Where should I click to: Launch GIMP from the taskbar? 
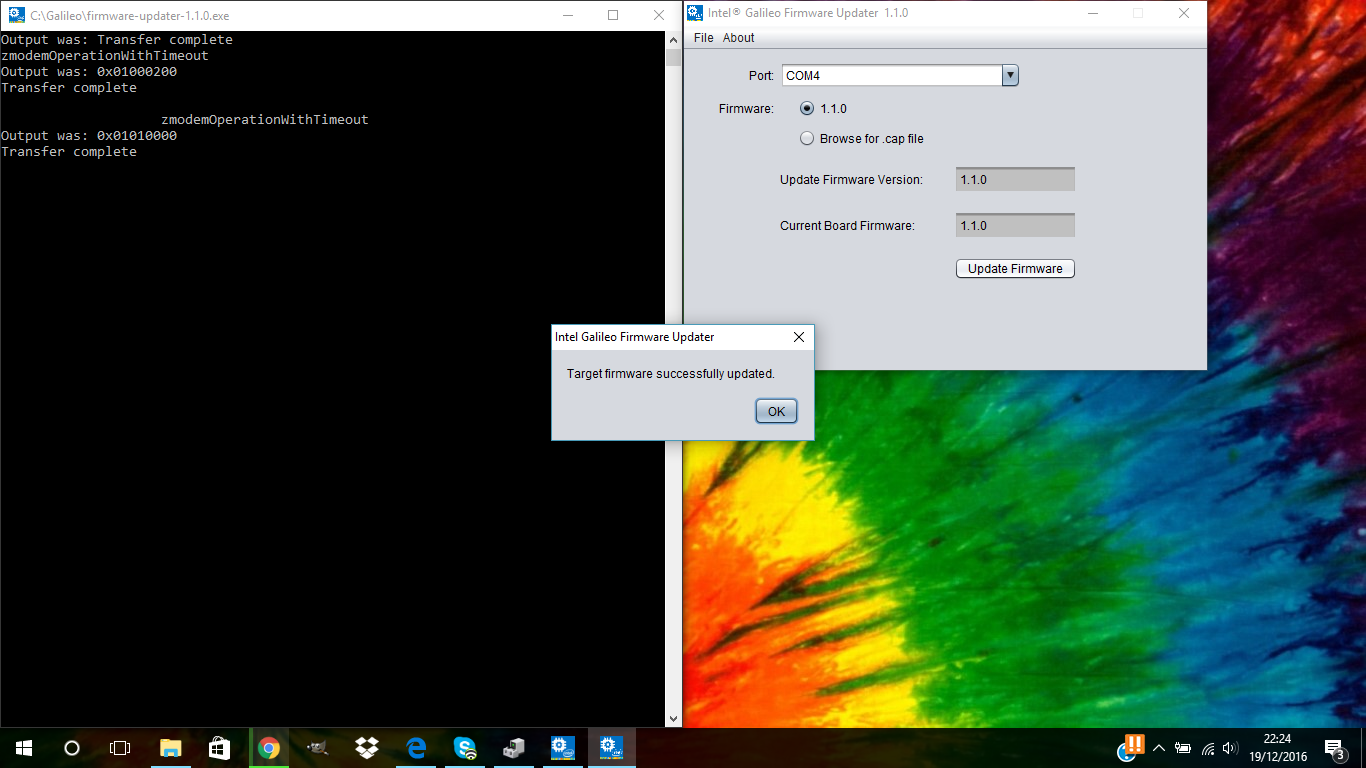click(x=317, y=748)
